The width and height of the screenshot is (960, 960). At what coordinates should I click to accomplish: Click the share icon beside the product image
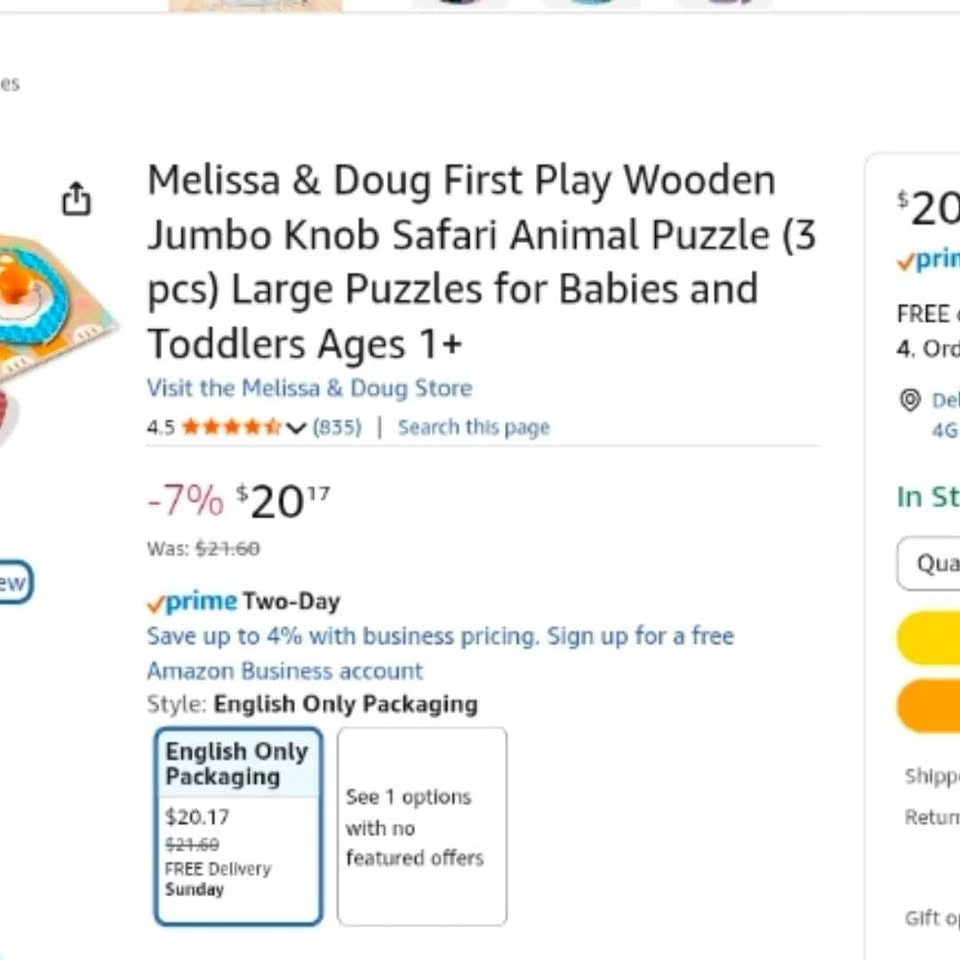pyautogui.click(x=76, y=200)
